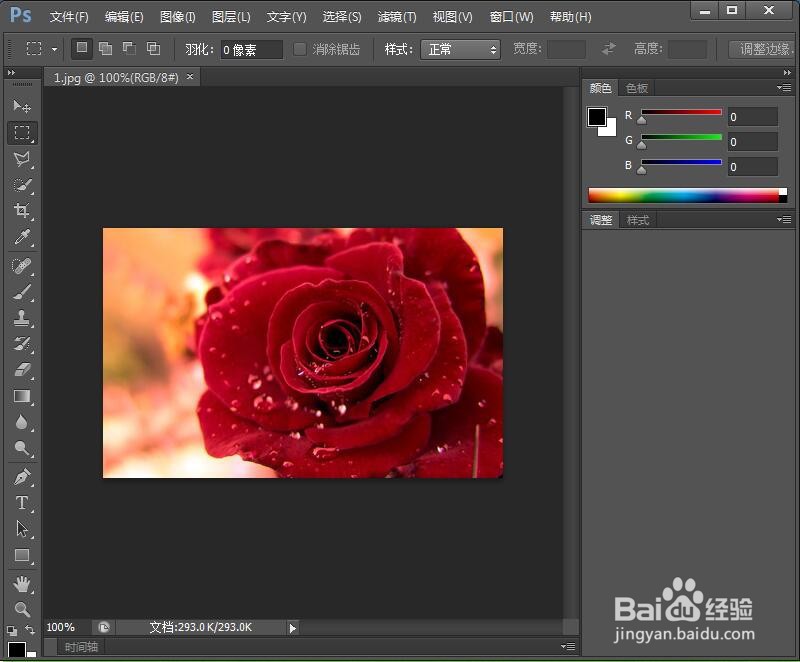This screenshot has width=800, height=662.
Task: Expand status bar document info arrow
Action: (293, 628)
